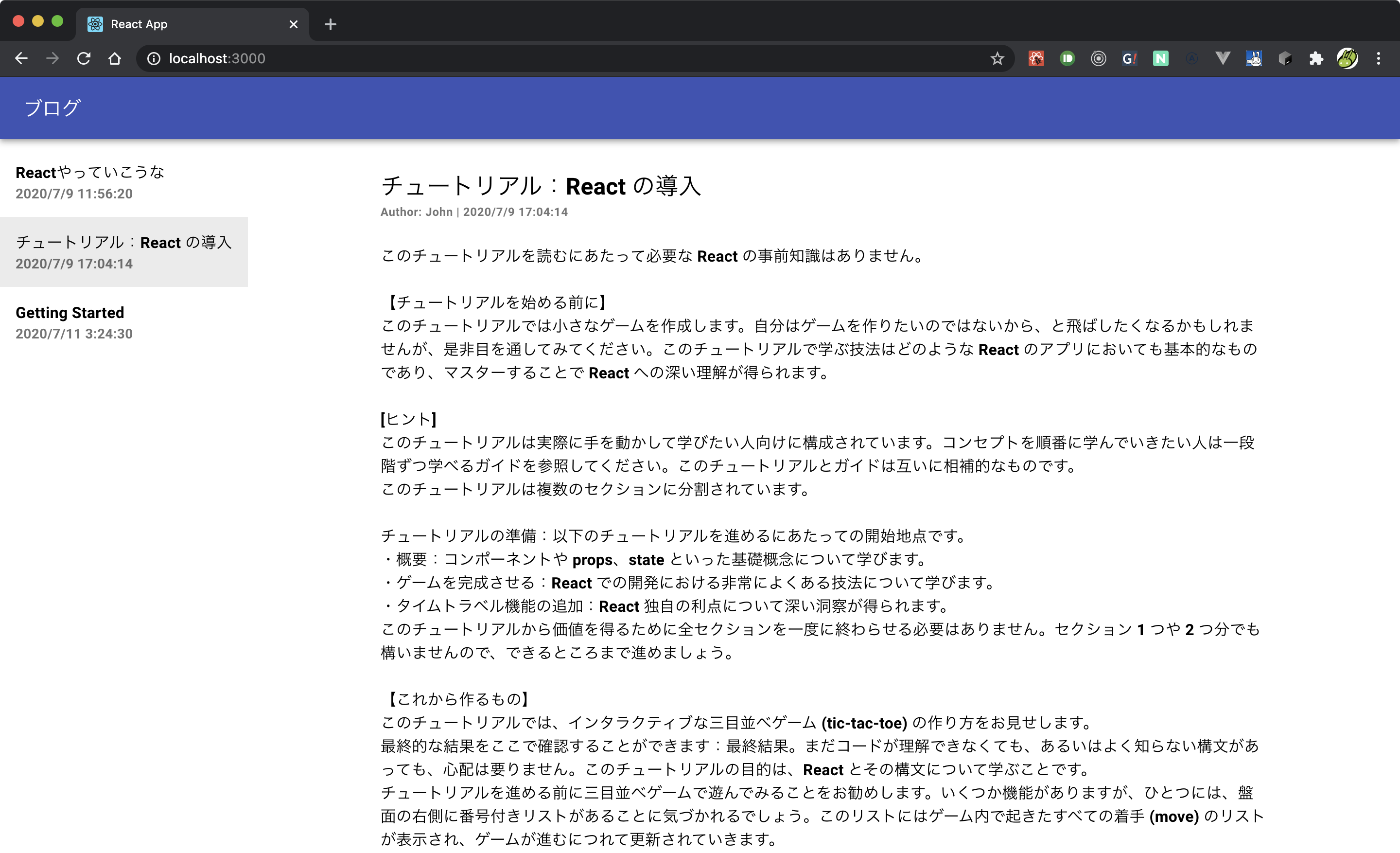Screen dimensions: 1400x853
Task: Open a new browser tab
Action: (330, 24)
